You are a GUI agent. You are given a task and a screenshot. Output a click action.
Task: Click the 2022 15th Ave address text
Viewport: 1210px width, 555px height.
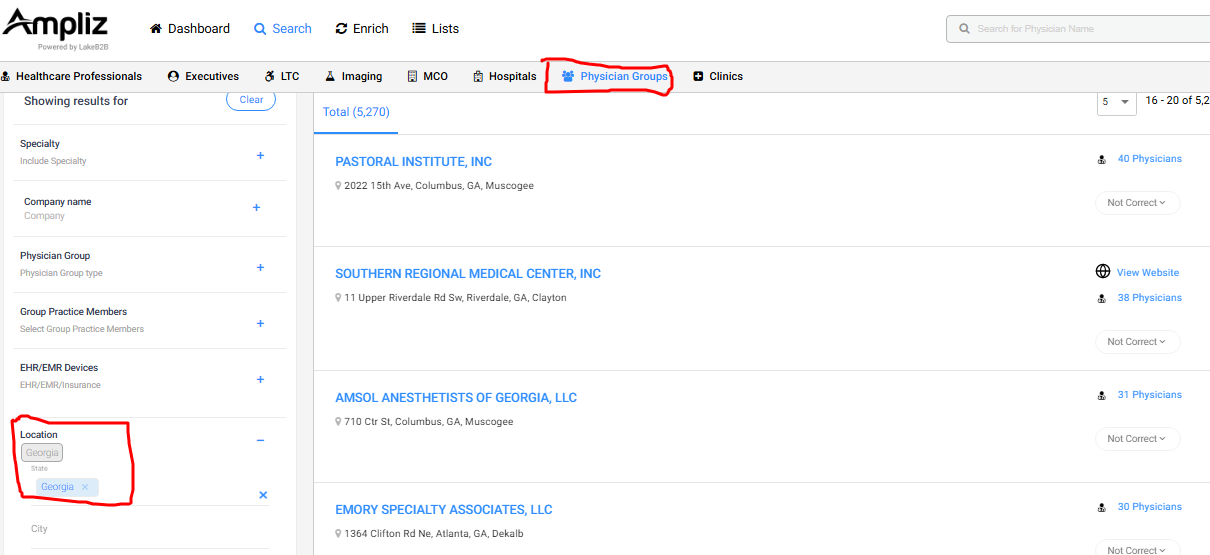(x=439, y=186)
